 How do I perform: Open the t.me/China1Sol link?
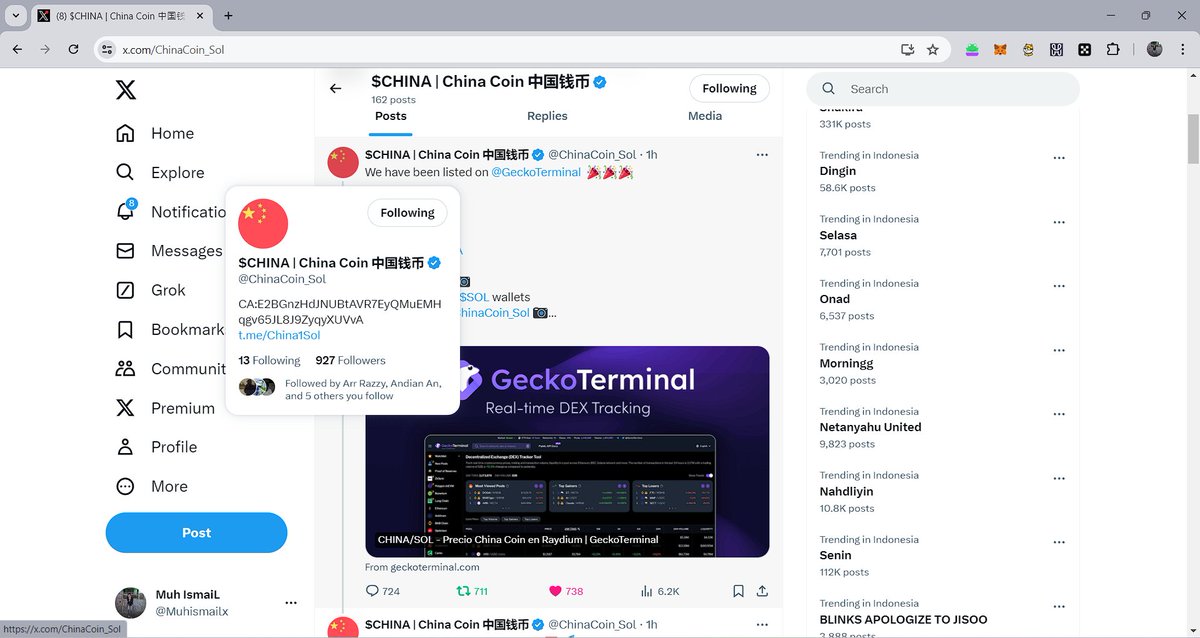(x=279, y=336)
